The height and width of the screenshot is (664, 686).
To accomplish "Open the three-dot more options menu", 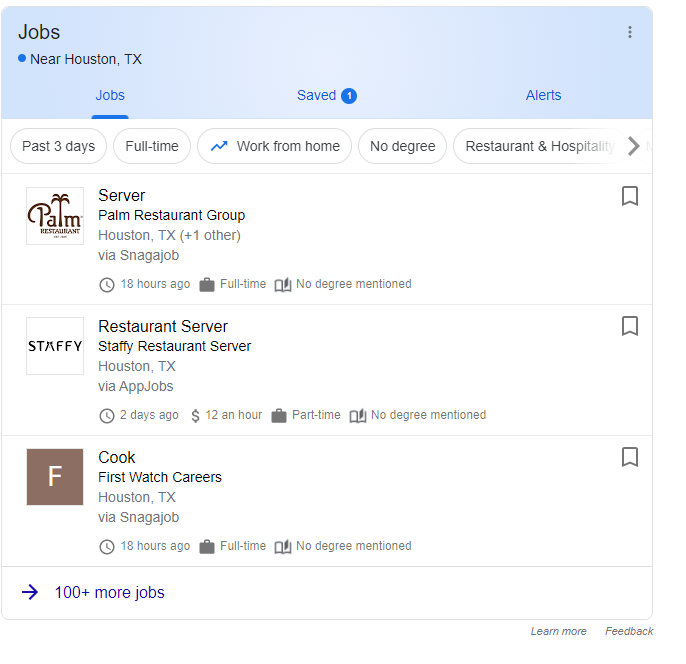I will (630, 32).
